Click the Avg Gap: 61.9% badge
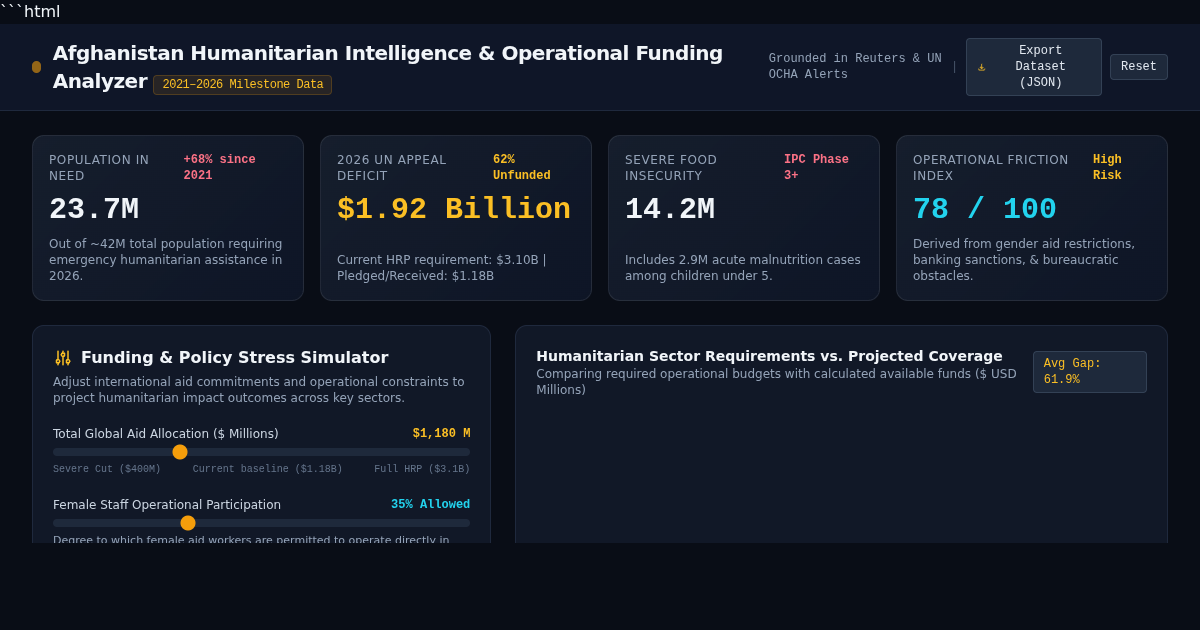This screenshot has width=1200, height=630. pyautogui.click(x=1089, y=372)
